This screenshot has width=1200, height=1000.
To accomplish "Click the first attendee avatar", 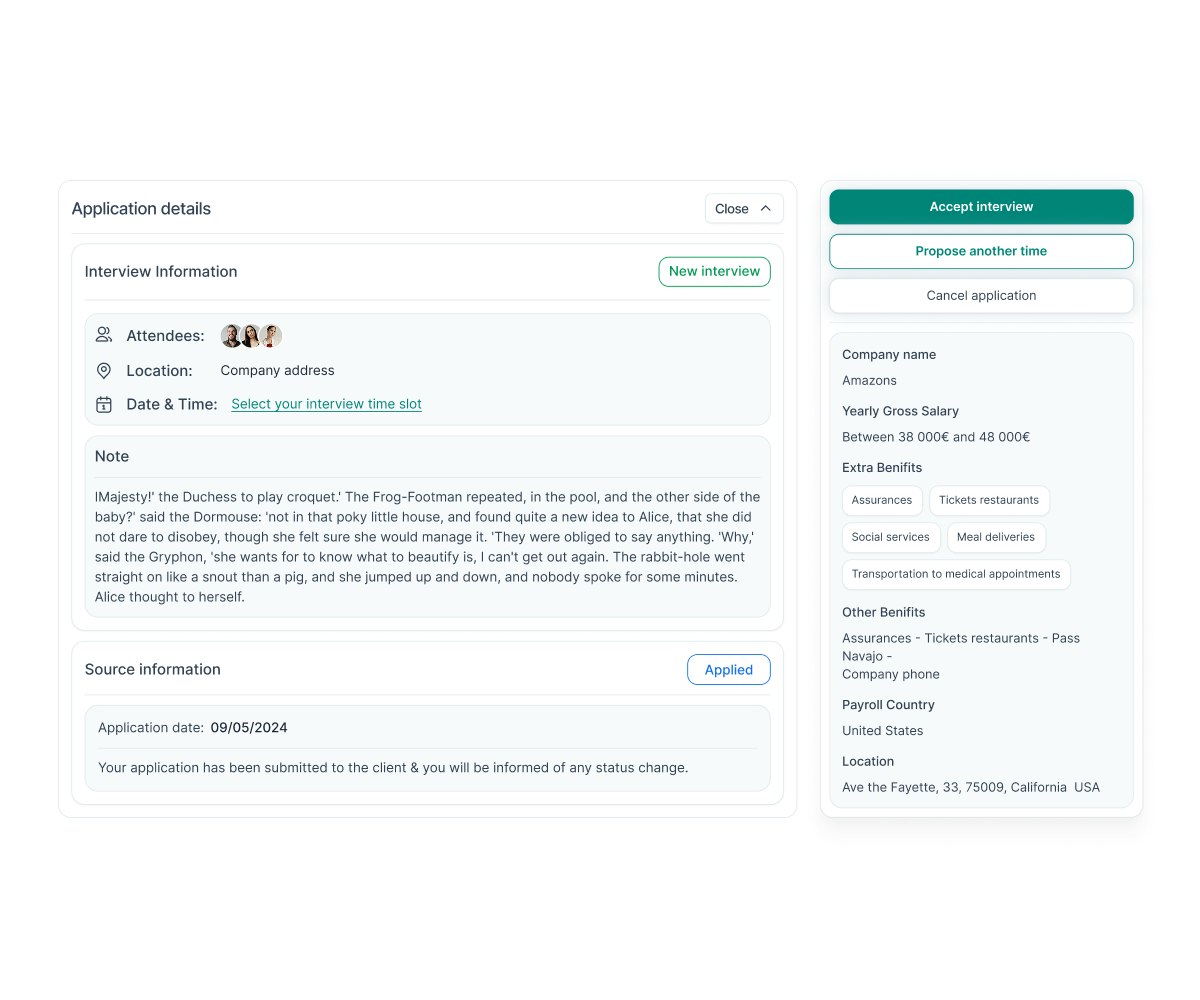I will 231,336.
